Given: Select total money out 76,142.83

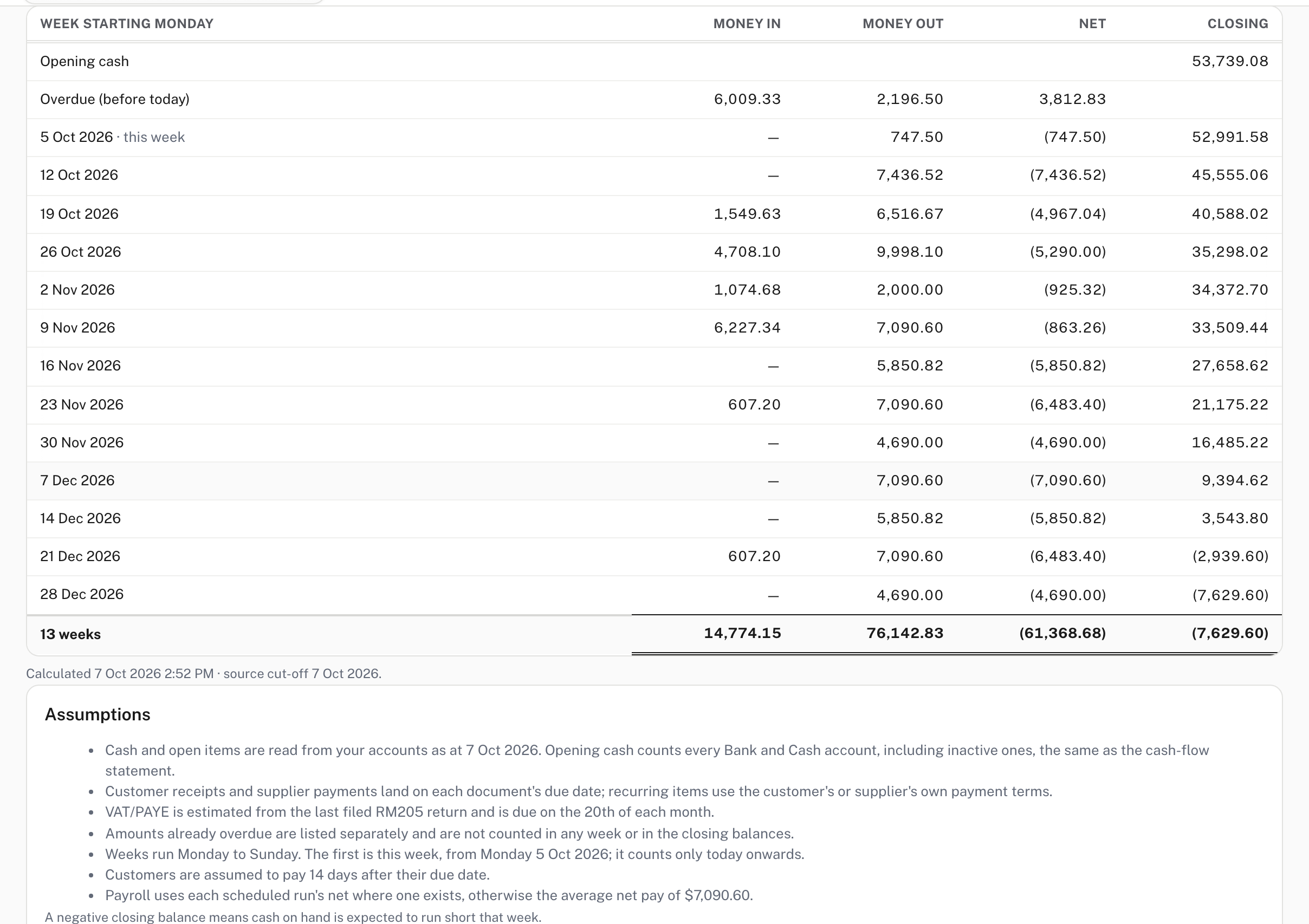Looking at the screenshot, I should pyautogui.click(x=905, y=633).
